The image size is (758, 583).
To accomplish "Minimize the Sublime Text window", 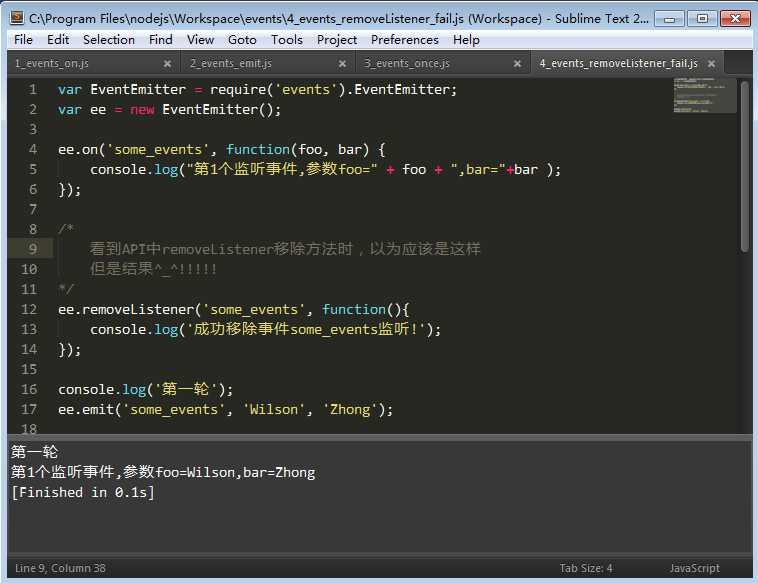I will 670,19.
